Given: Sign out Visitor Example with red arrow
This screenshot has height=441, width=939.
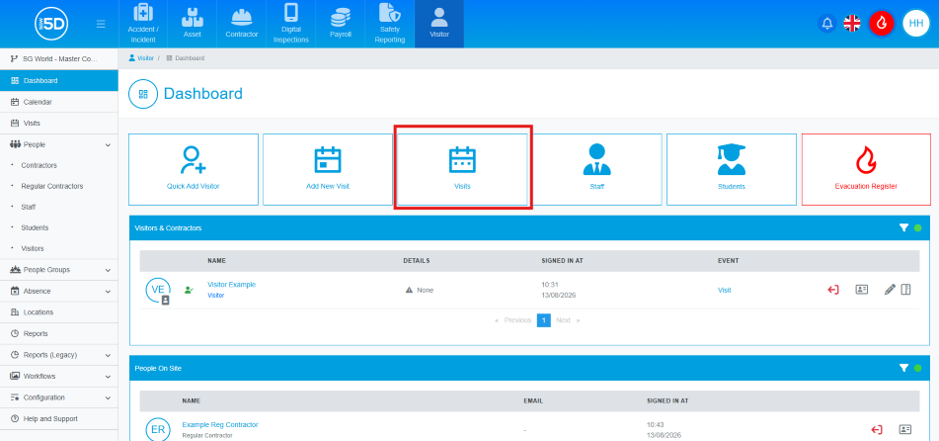Looking at the screenshot, I should pos(833,290).
